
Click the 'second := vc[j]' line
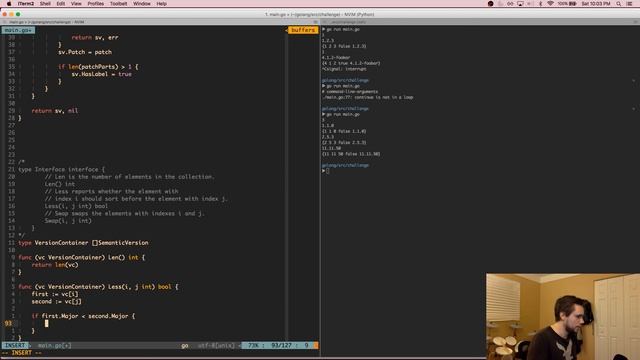[56, 302]
